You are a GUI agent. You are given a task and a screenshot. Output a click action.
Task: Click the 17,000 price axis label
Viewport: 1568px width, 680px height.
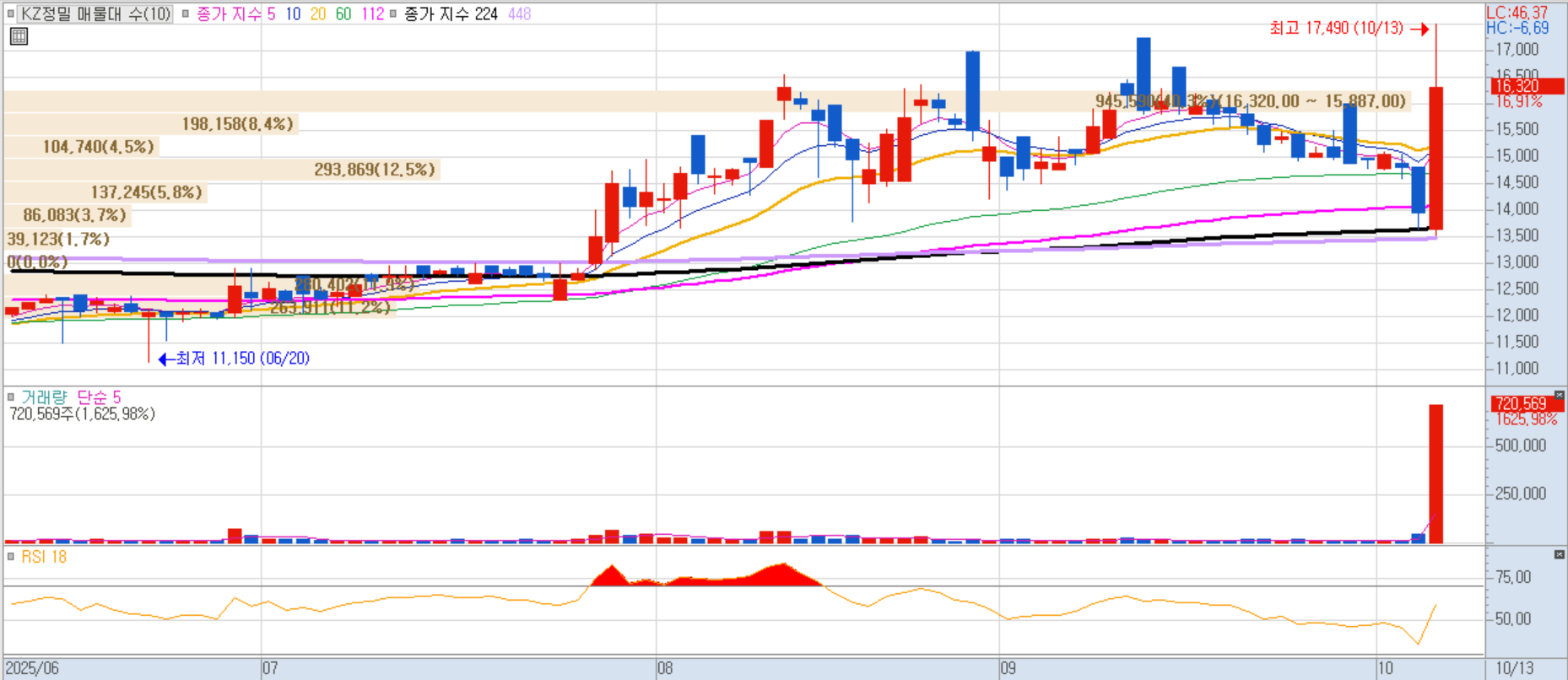pyautogui.click(x=1517, y=50)
